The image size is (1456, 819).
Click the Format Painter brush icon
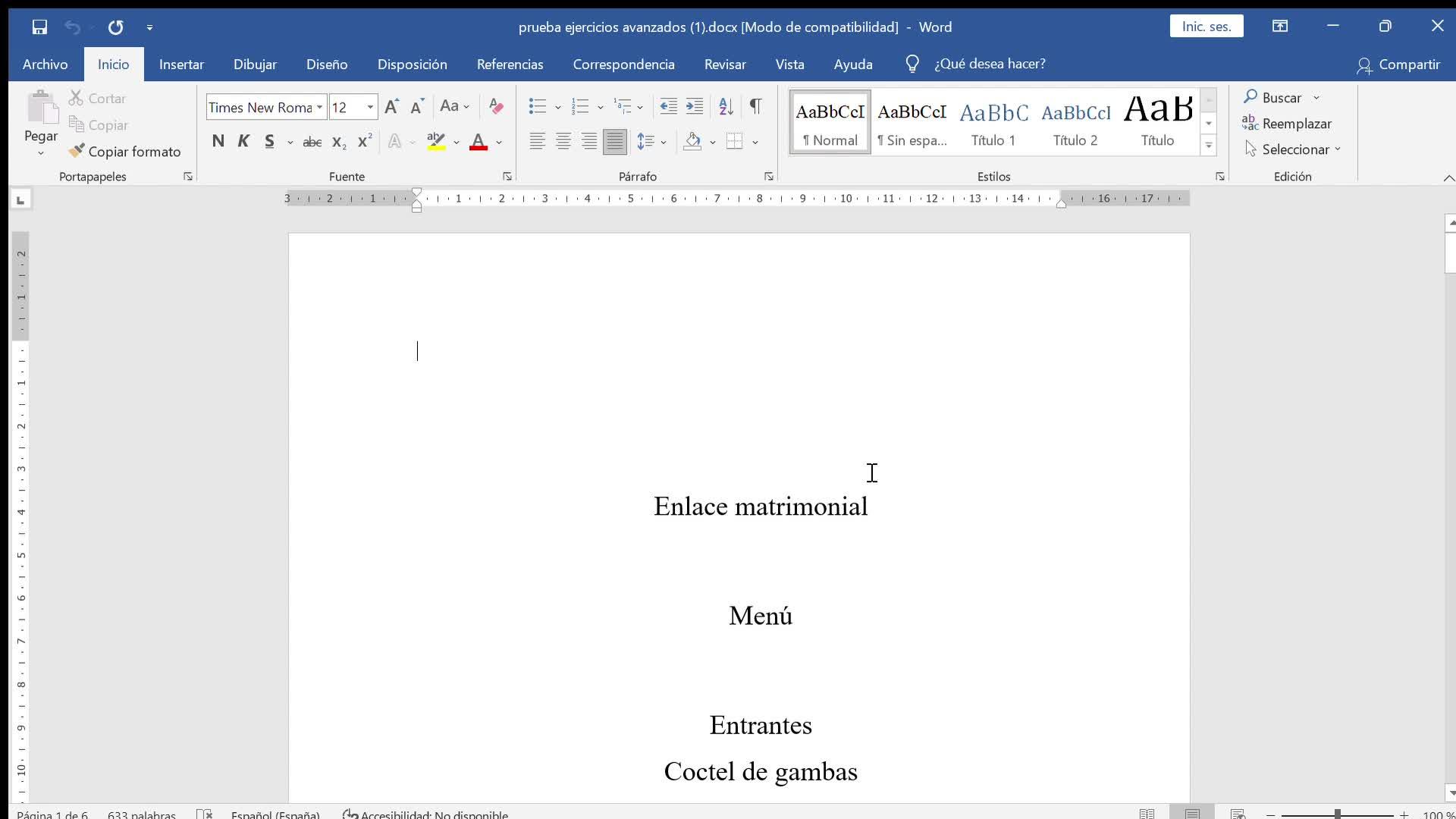[x=77, y=151]
